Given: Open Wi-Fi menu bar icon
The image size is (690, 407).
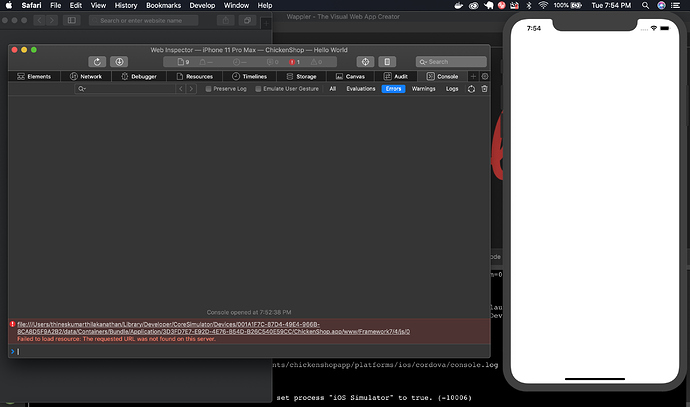Looking at the screenshot, I should click(x=543, y=5).
